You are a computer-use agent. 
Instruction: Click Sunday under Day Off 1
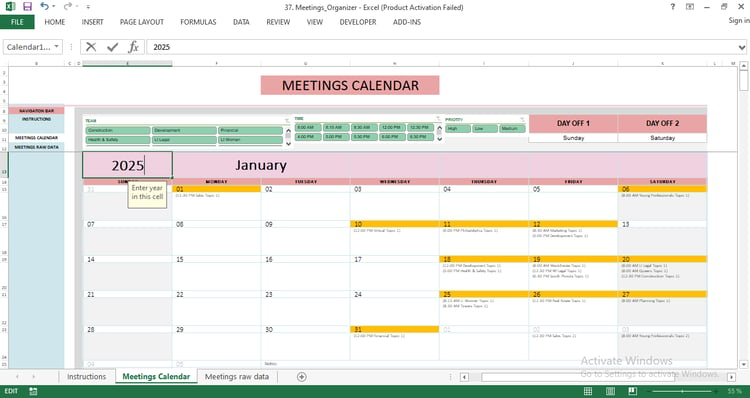(x=573, y=138)
